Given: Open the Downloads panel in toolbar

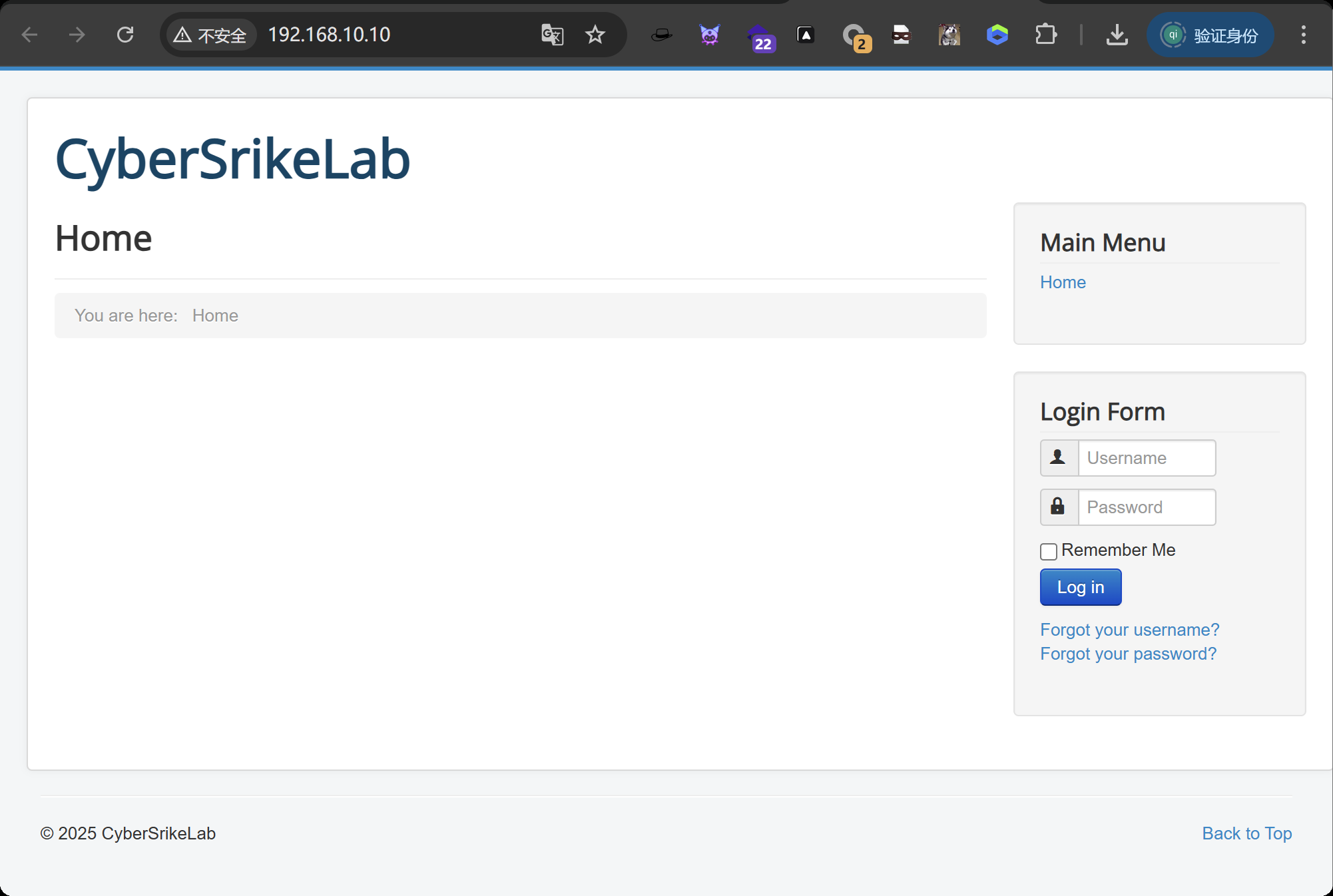Looking at the screenshot, I should (x=1117, y=35).
